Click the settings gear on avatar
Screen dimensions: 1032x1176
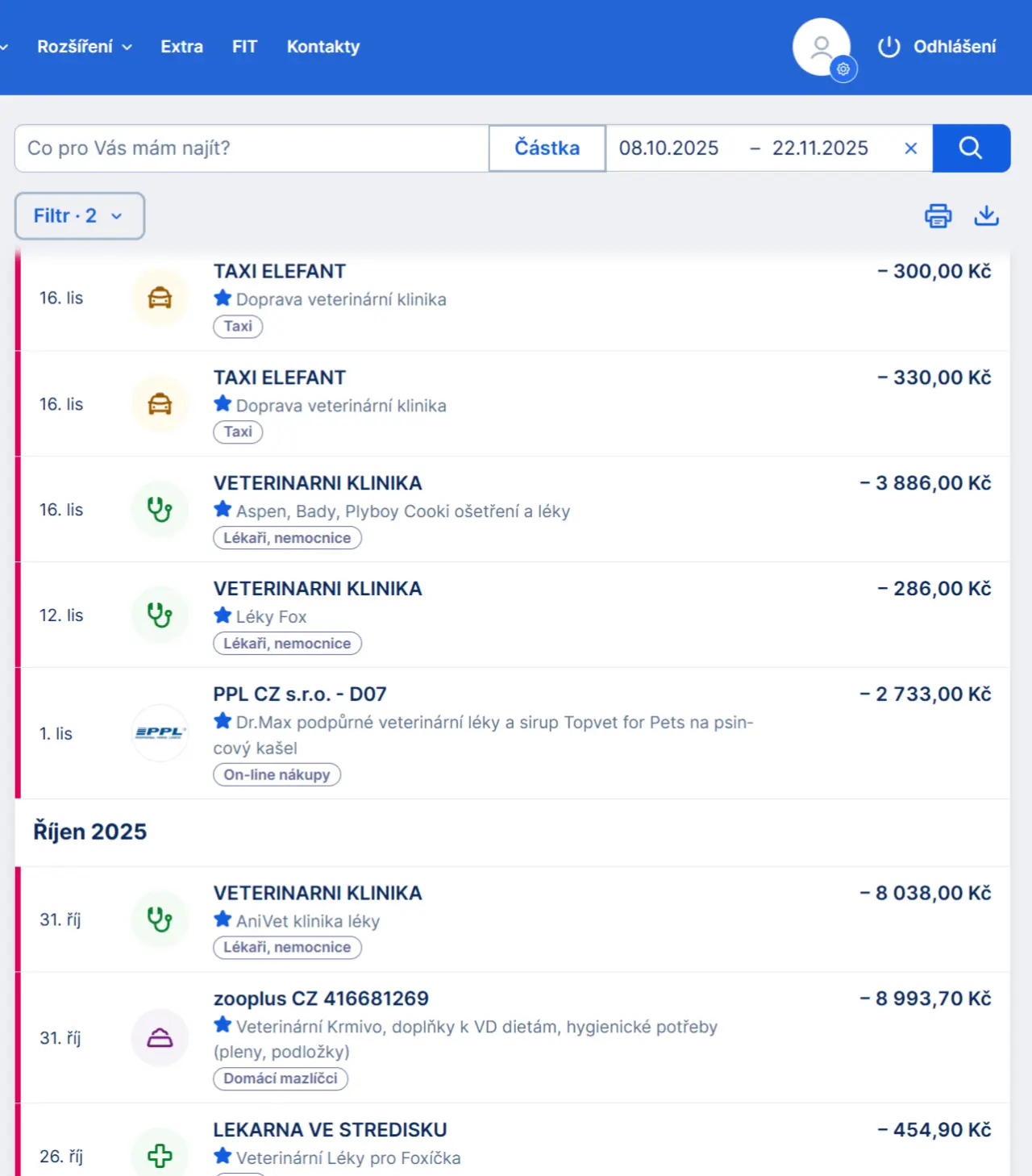[843, 69]
